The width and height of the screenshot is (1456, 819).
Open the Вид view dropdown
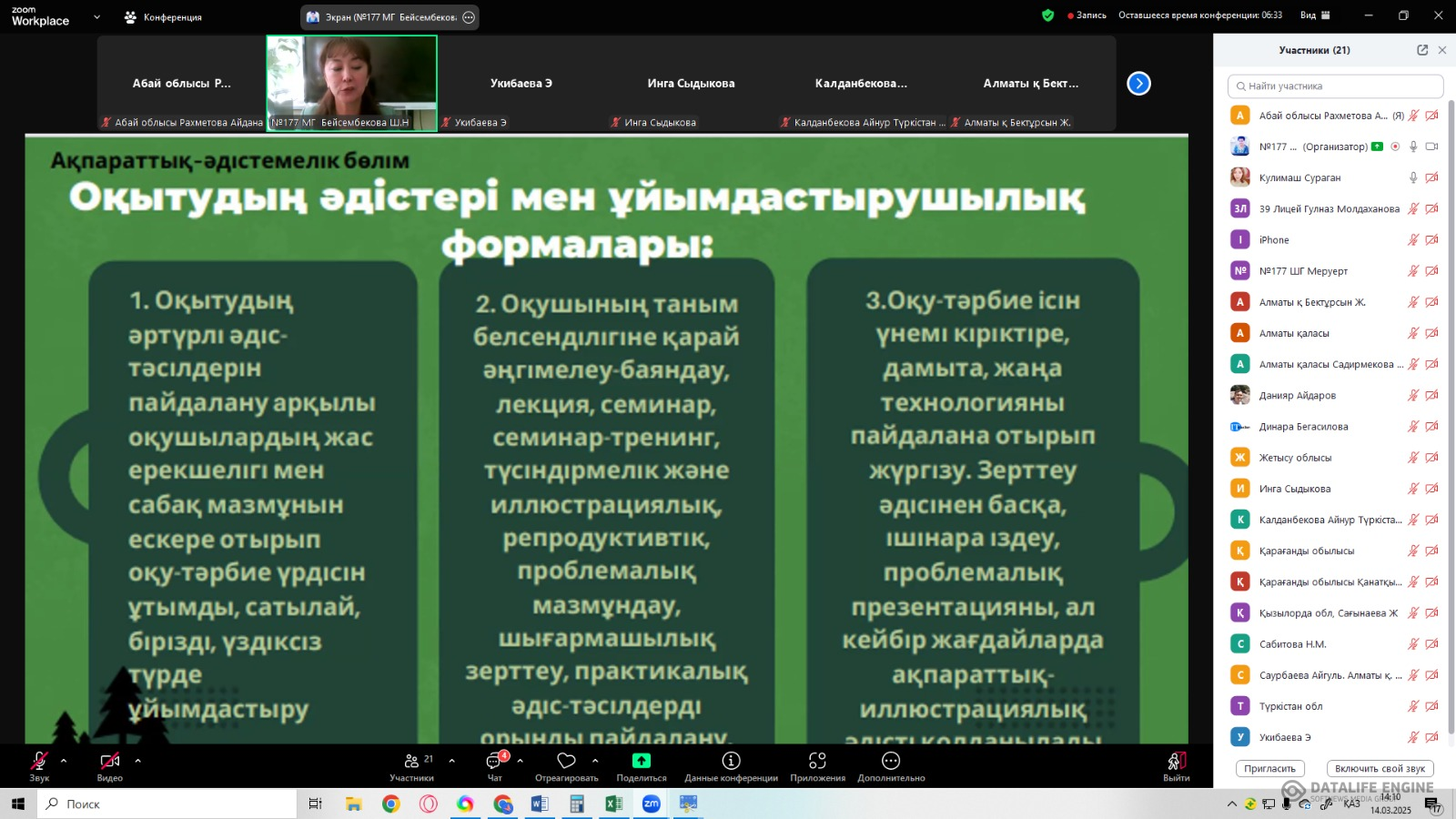pos(1315,15)
